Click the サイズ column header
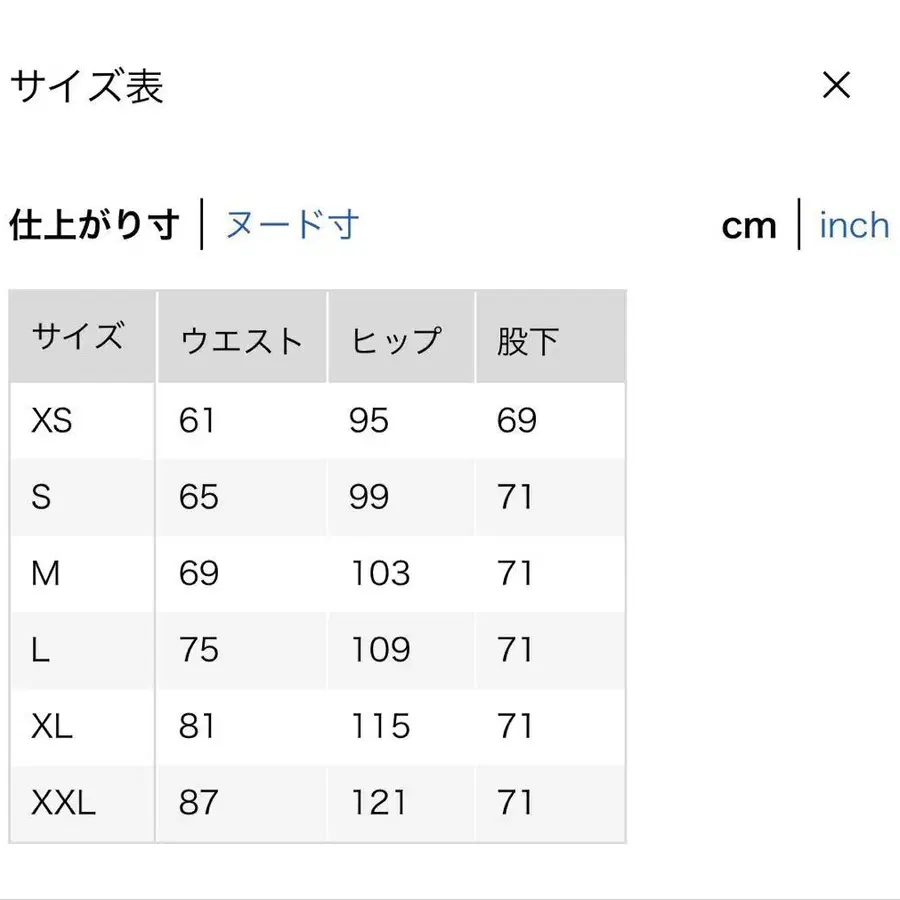 click(x=78, y=337)
